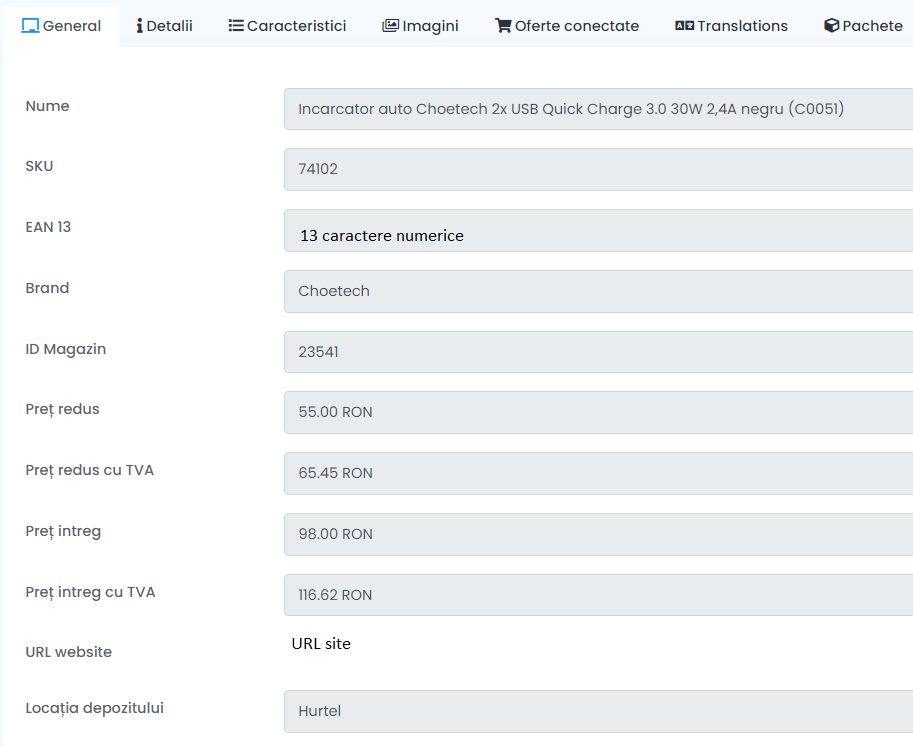Click the 'Preț redus cu TVA' label
This screenshot has width=913, height=746.
pos(90,471)
